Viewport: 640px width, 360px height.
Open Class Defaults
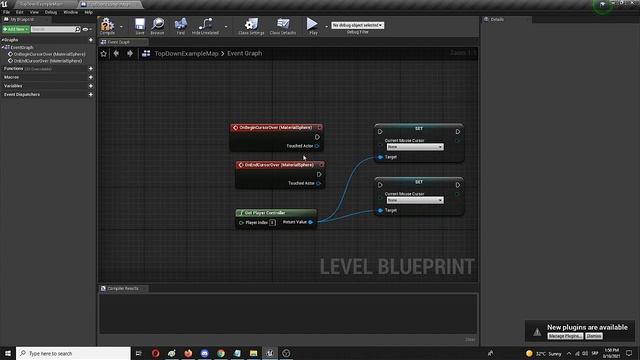click(x=282, y=26)
